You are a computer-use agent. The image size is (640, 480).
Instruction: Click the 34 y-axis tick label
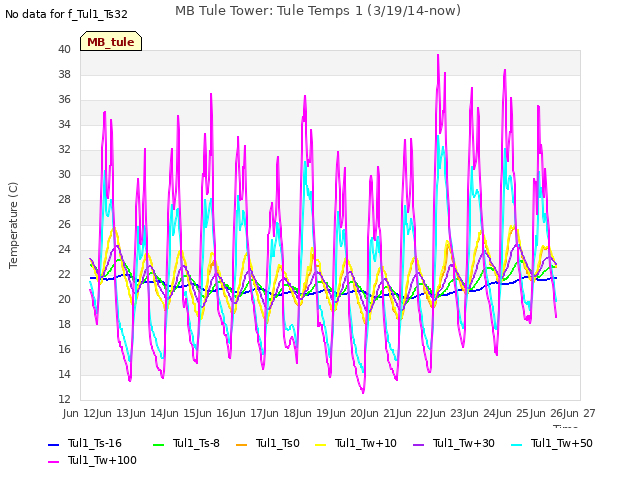pyautogui.click(x=64, y=124)
